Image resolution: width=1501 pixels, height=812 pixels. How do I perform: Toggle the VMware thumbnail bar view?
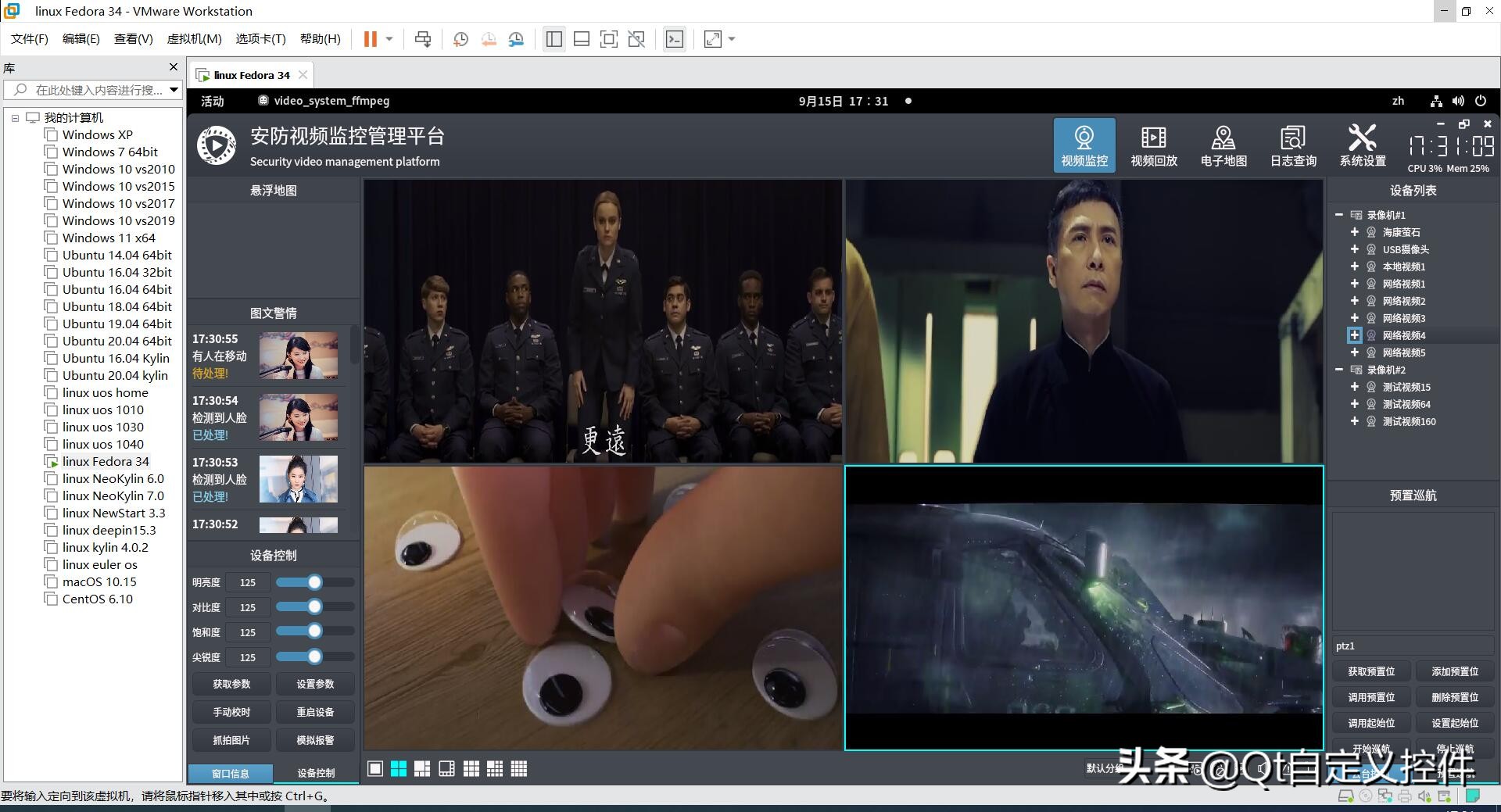582,39
